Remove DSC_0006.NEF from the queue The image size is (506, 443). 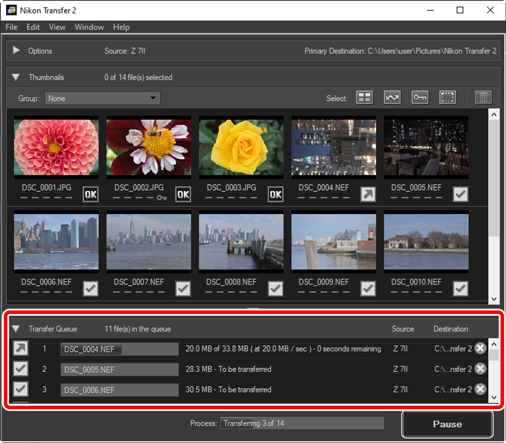[x=480, y=389]
